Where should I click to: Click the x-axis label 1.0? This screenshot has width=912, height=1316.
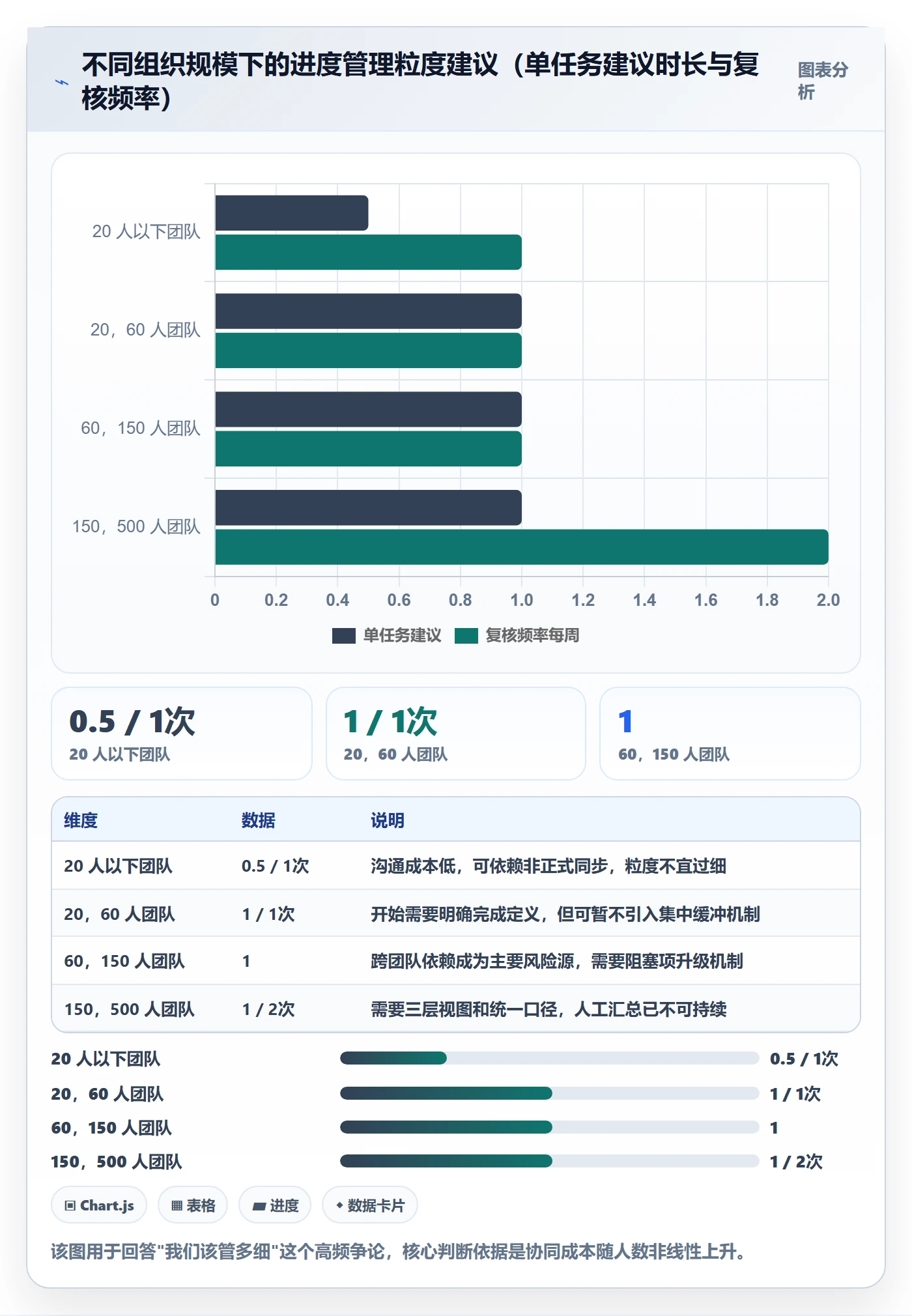(x=521, y=600)
